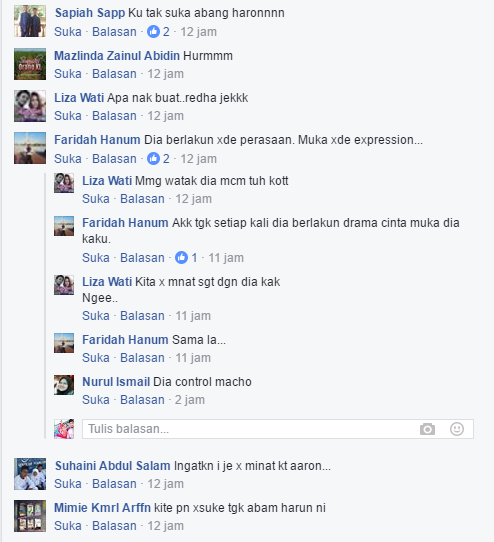Viewport: 494px width, 542px height.
Task: Open the 2 jam timestamp on Nurul's reply
Action: pos(190,400)
